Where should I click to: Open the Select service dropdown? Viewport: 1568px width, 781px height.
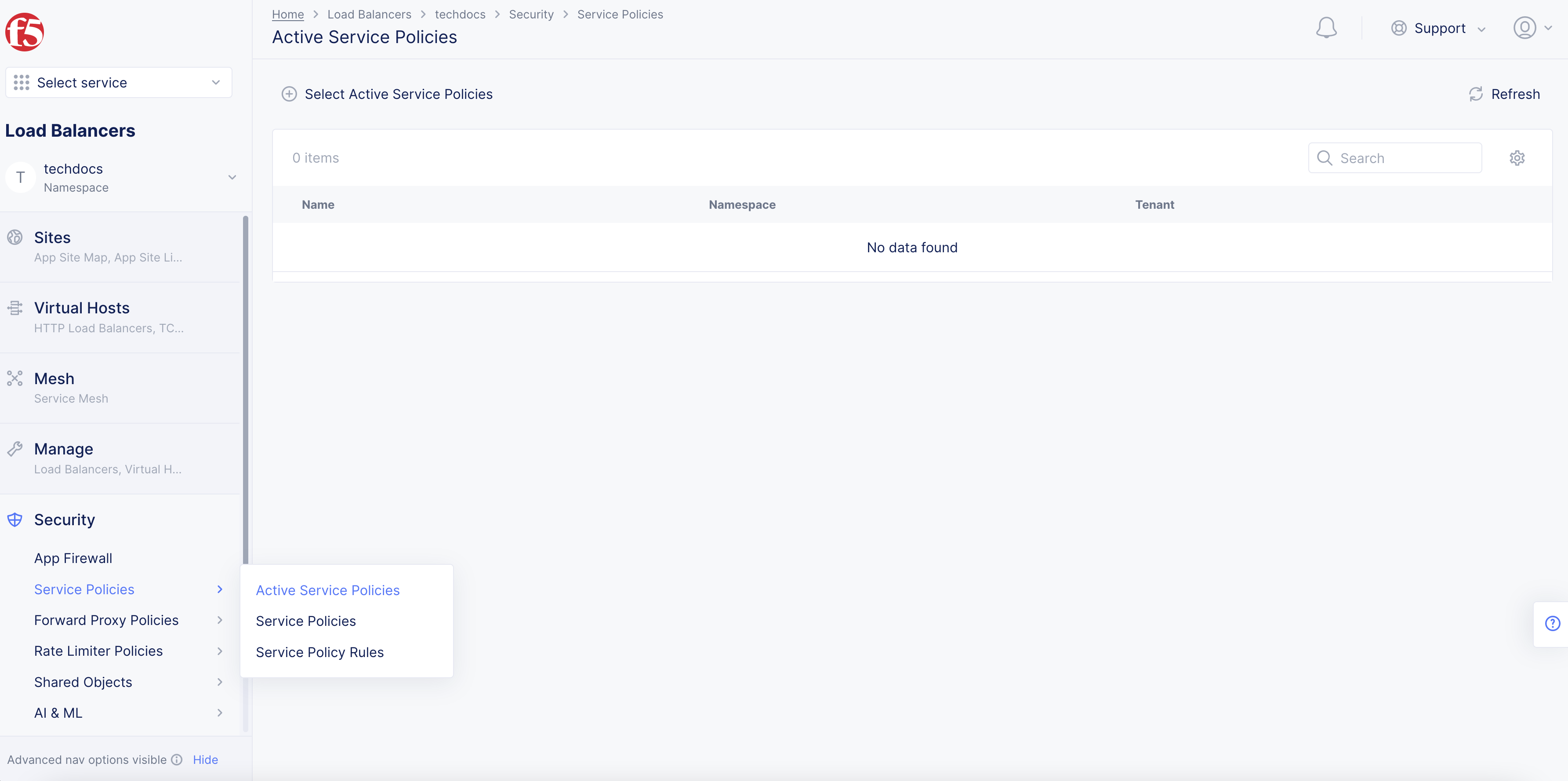[x=118, y=83]
